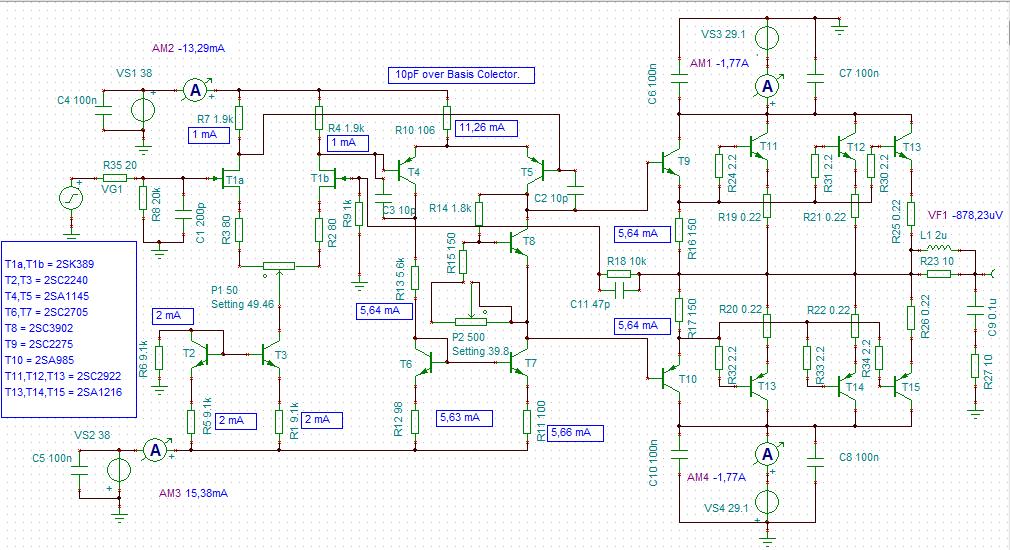This screenshot has height=550, width=1010.
Task: Click the '5,63 mA' current label
Action: click(x=464, y=417)
